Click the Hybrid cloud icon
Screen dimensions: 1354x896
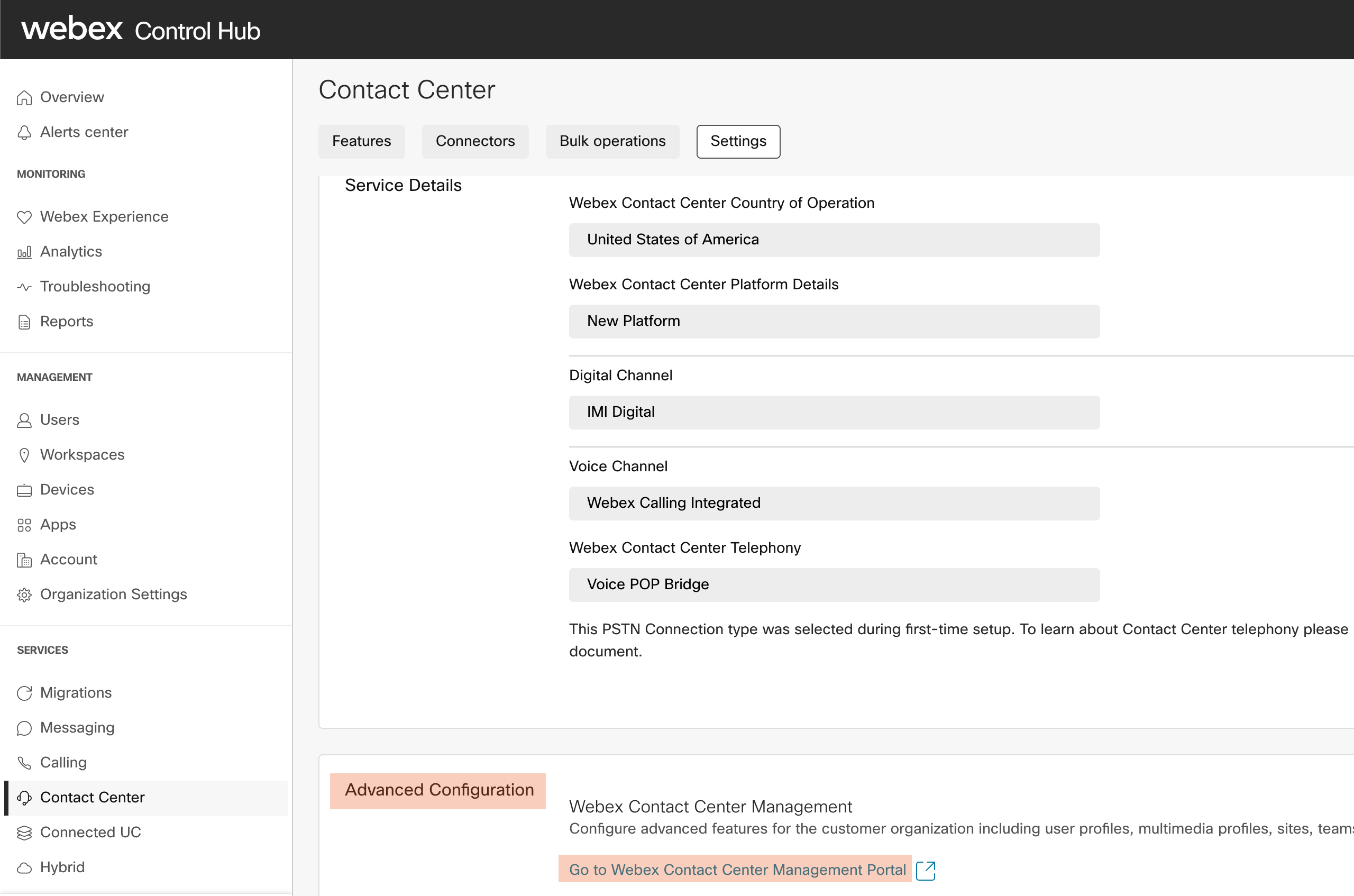(24, 867)
